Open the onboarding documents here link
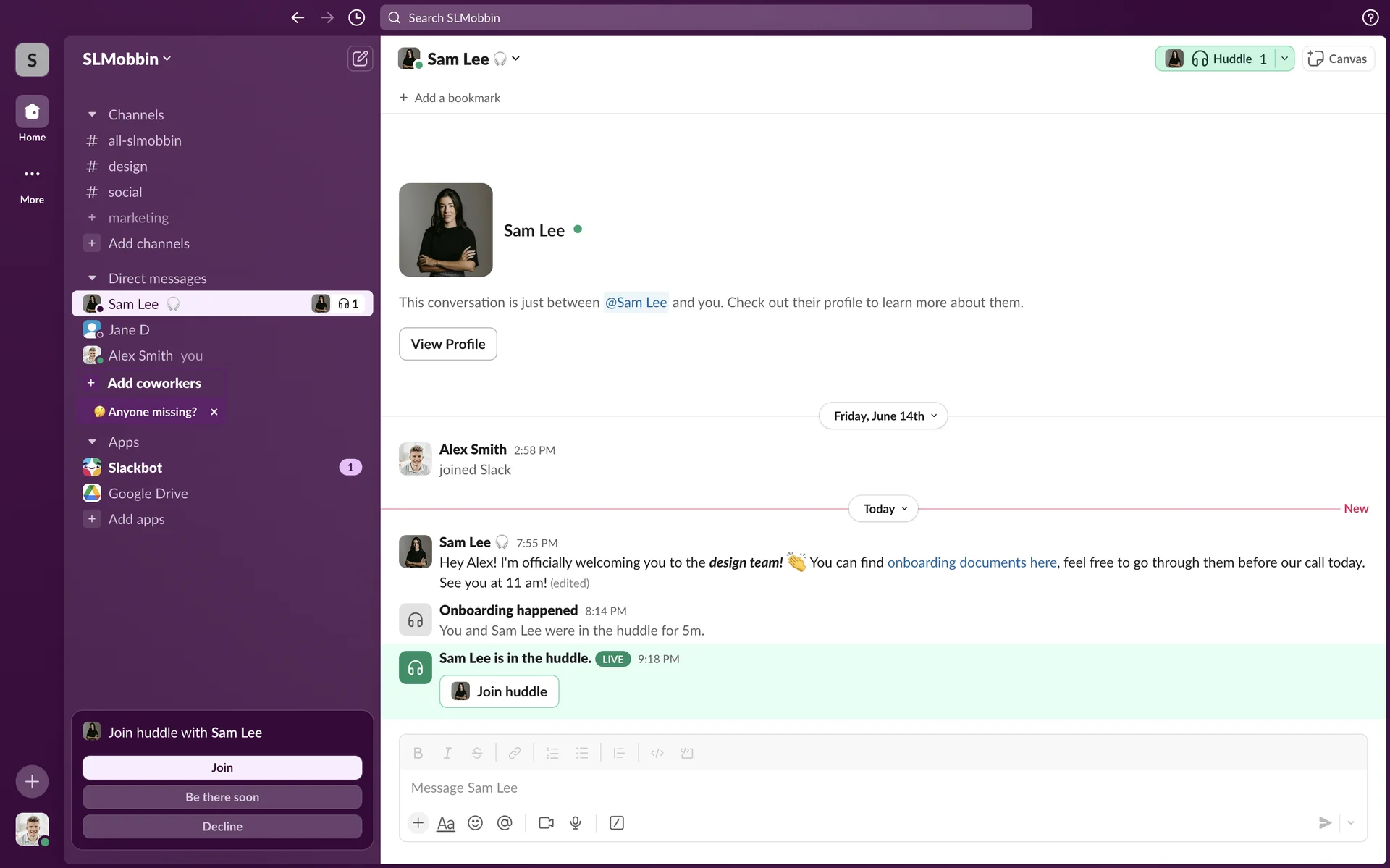This screenshot has height=868, width=1390. (x=972, y=562)
